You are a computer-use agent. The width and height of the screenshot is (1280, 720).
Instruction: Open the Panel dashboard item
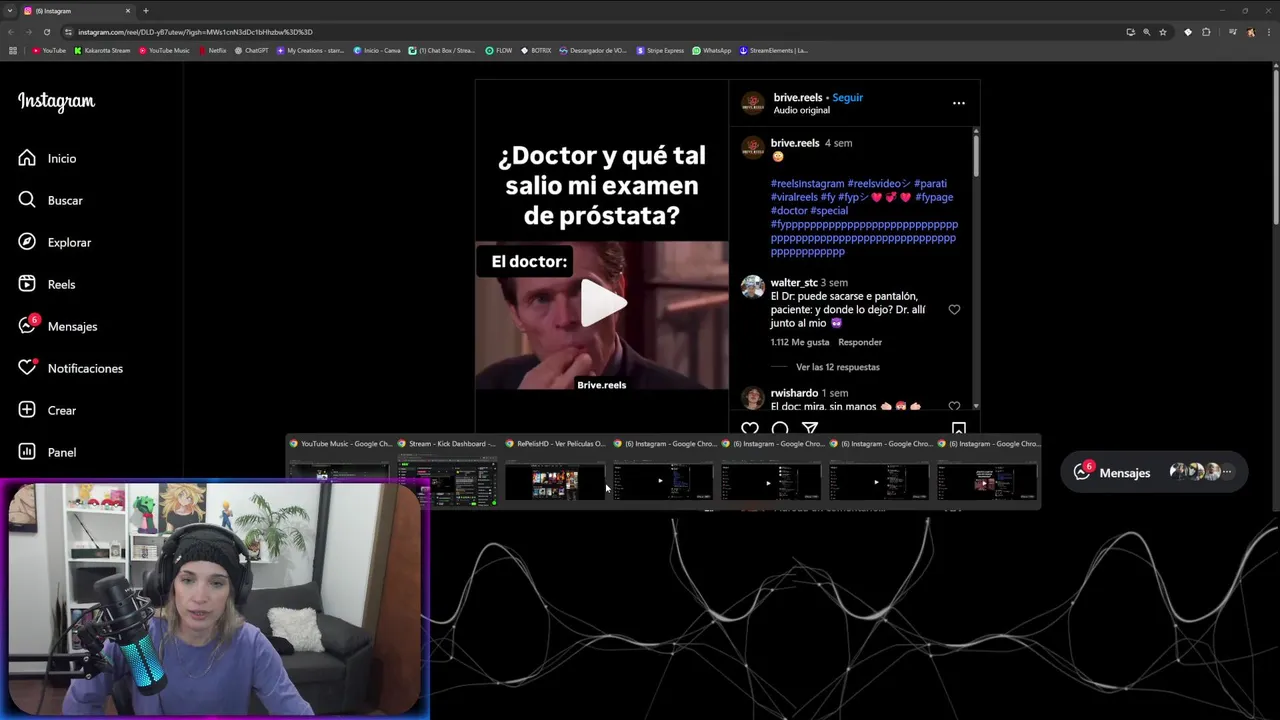pyautogui.click(x=47, y=452)
